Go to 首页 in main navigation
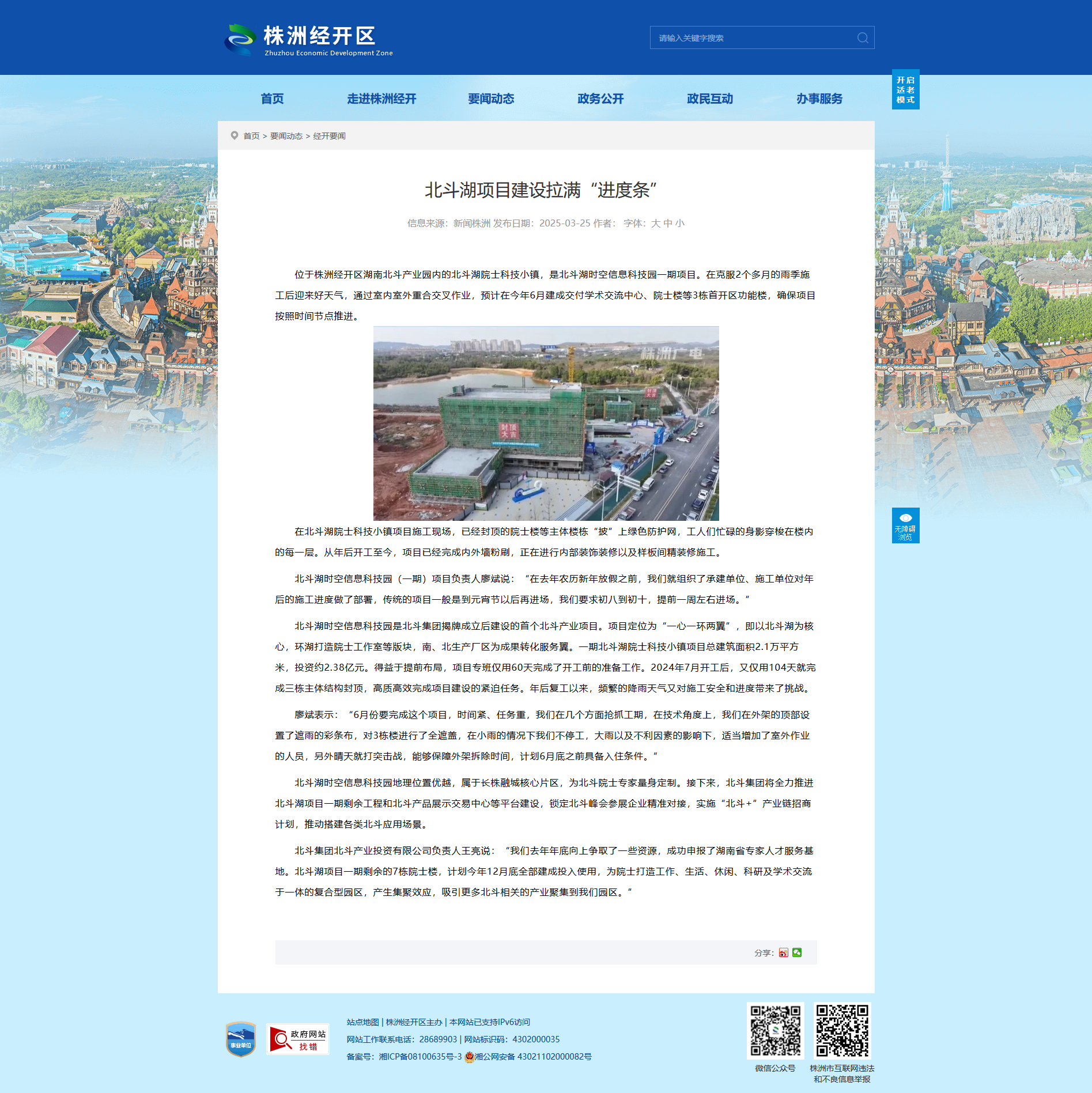Image resolution: width=1092 pixels, height=1093 pixels. (x=272, y=99)
